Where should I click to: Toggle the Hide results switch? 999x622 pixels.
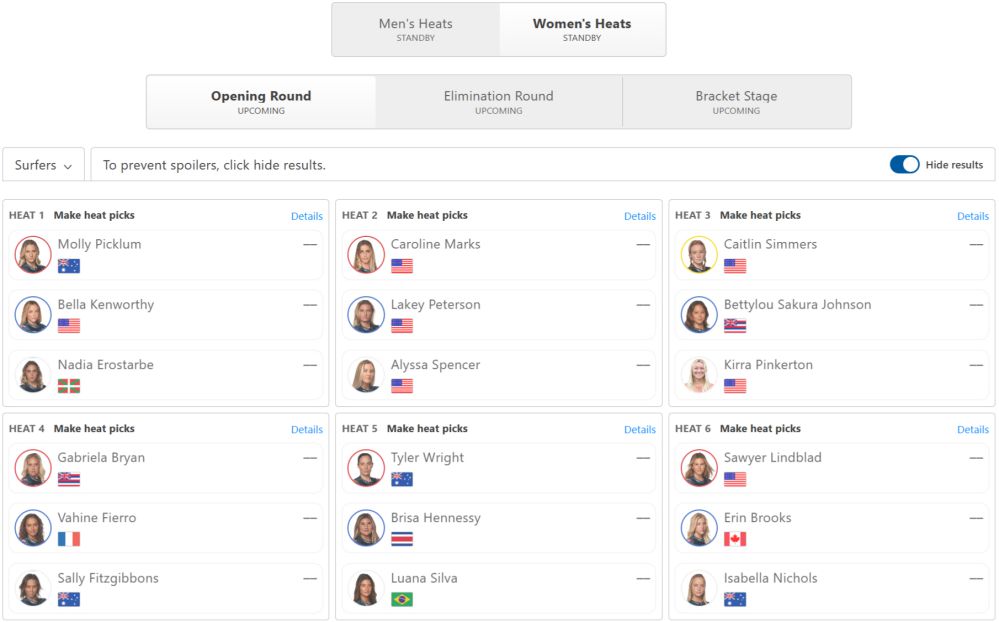point(904,164)
